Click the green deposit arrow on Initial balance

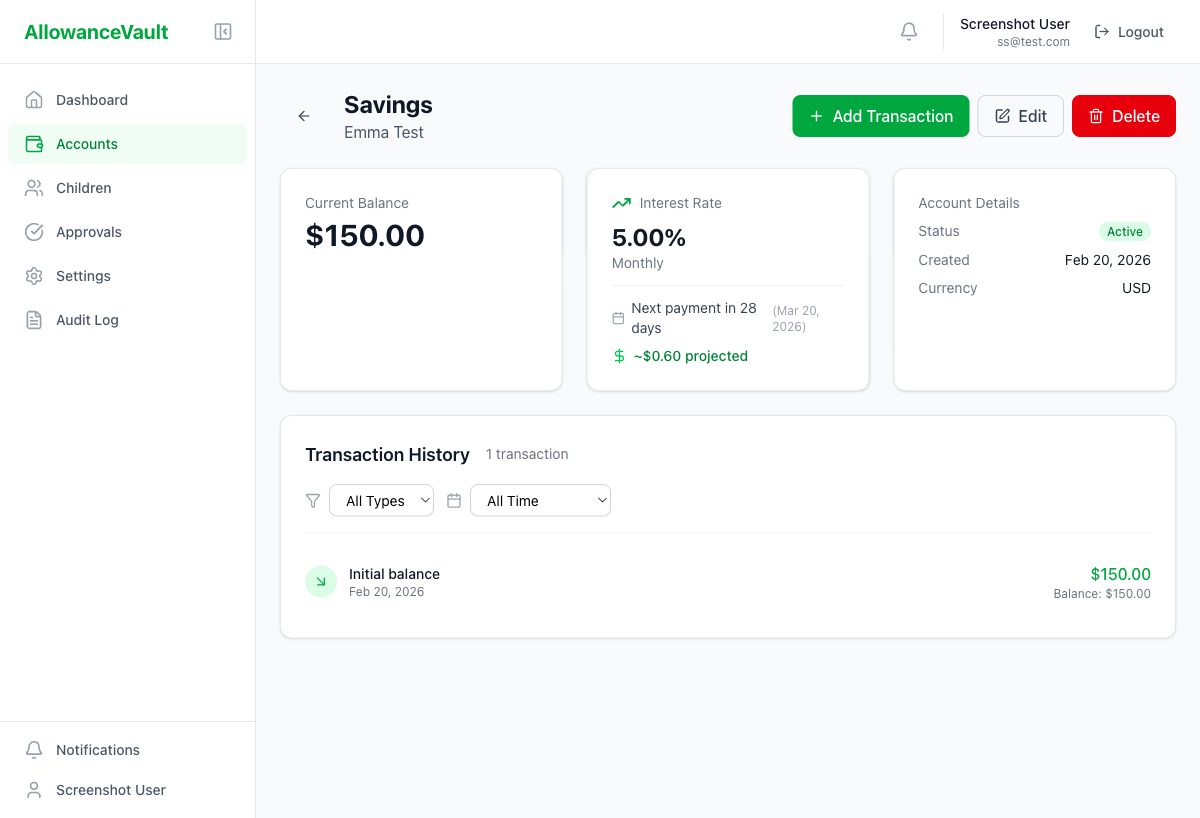(x=320, y=581)
